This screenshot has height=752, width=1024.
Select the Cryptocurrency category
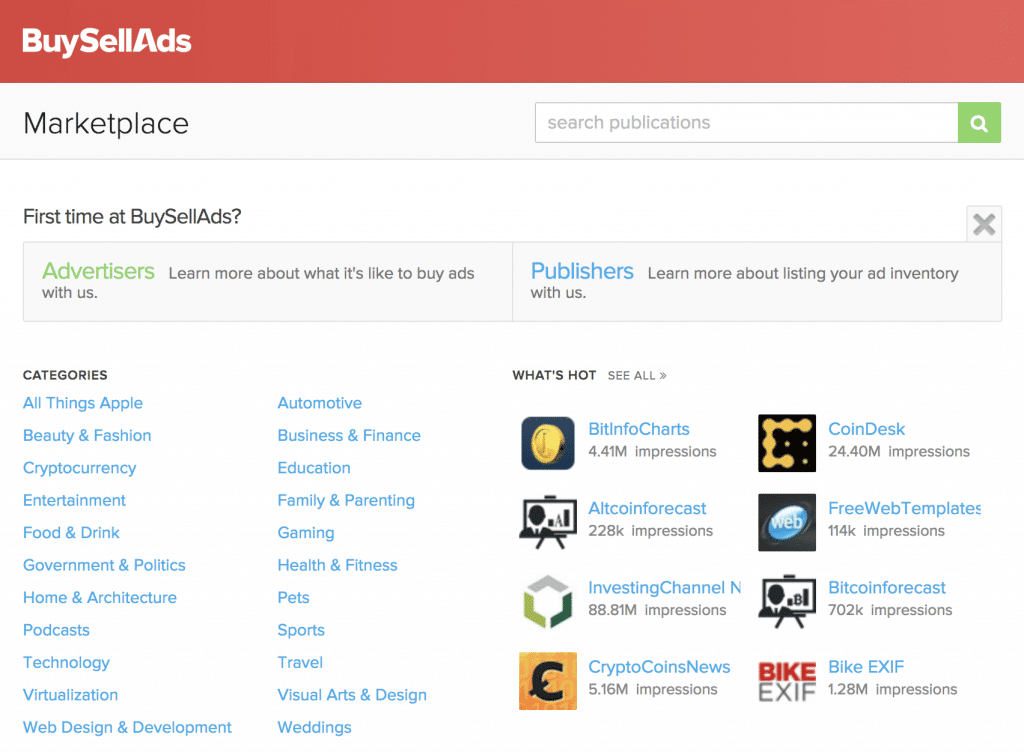pyautogui.click(x=79, y=468)
